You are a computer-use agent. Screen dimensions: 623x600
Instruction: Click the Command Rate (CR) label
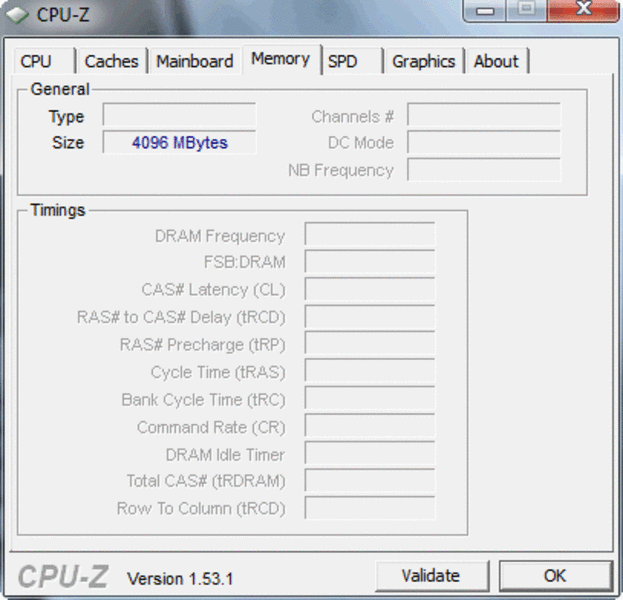coord(211,428)
